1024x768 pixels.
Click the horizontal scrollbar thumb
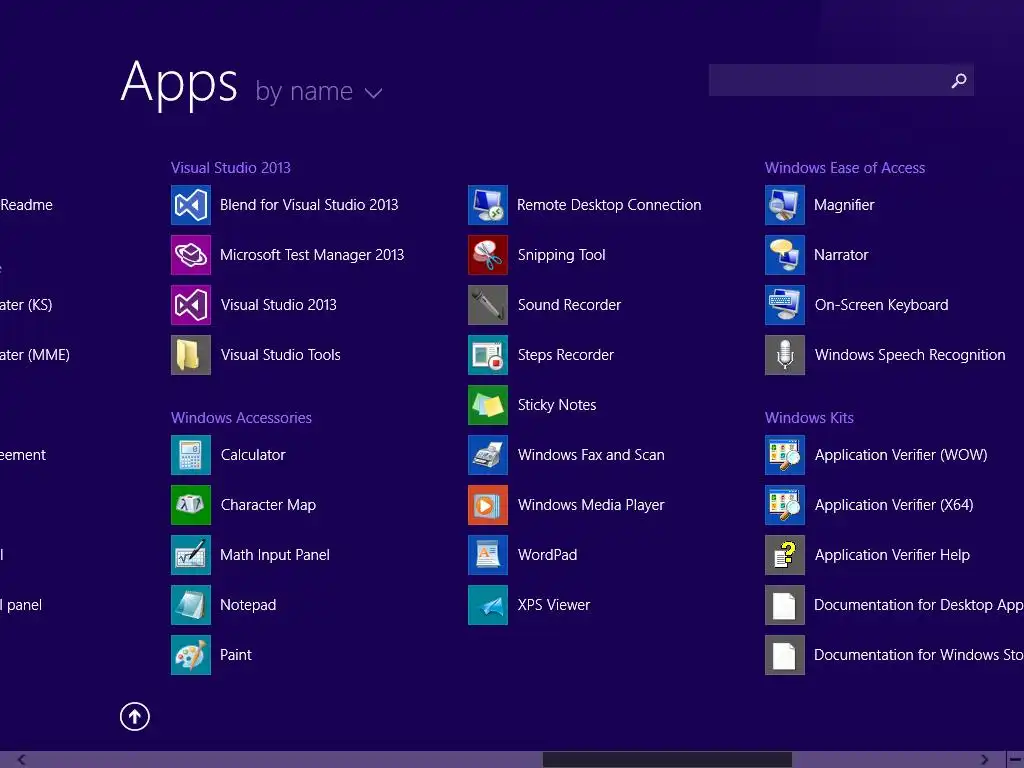pyautogui.click(x=667, y=760)
